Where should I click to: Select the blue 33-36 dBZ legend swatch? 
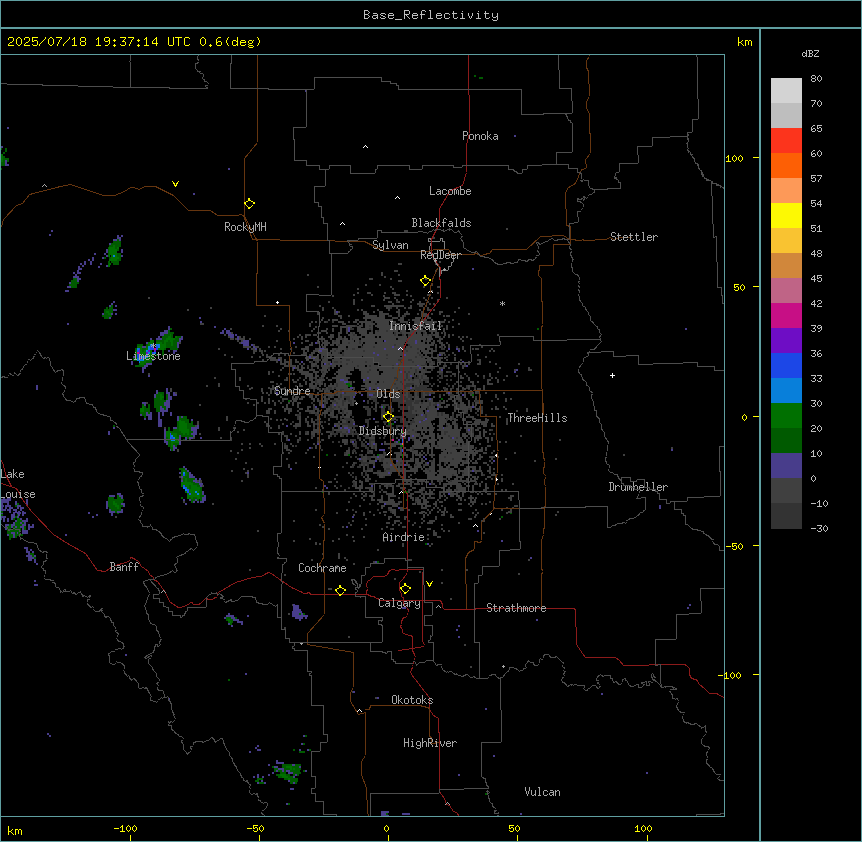786,365
